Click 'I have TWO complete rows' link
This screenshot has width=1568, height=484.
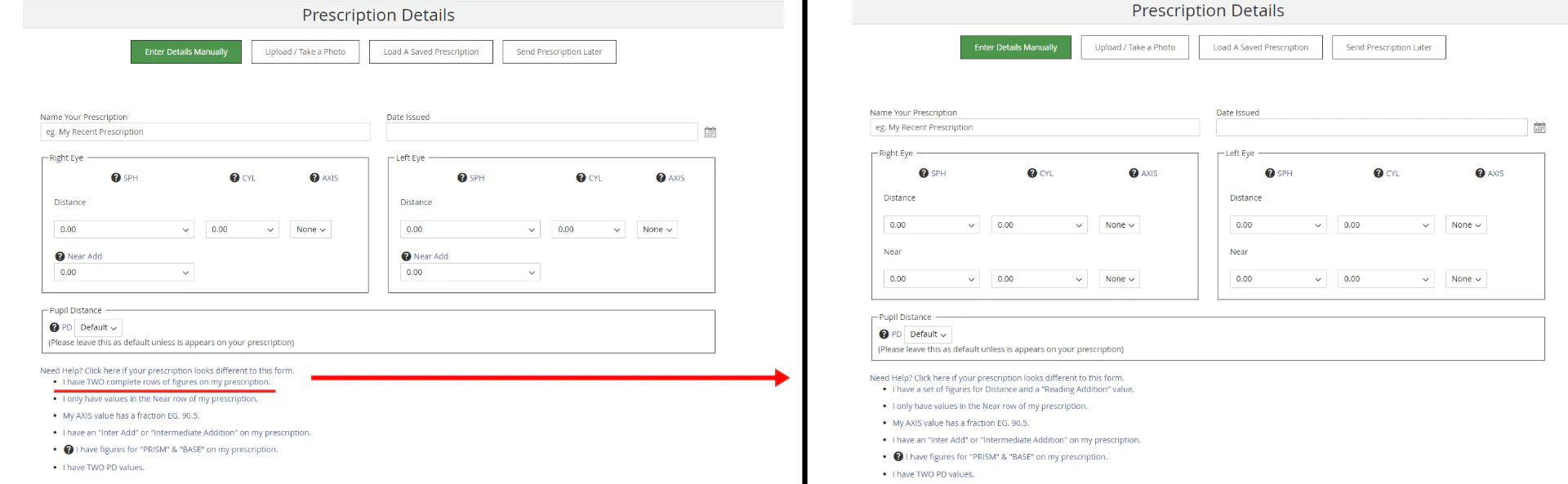point(167,382)
